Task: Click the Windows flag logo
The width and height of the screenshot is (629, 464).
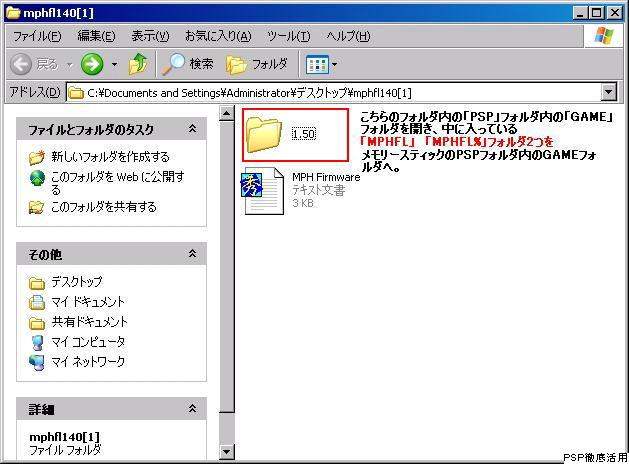Action: coord(604,36)
